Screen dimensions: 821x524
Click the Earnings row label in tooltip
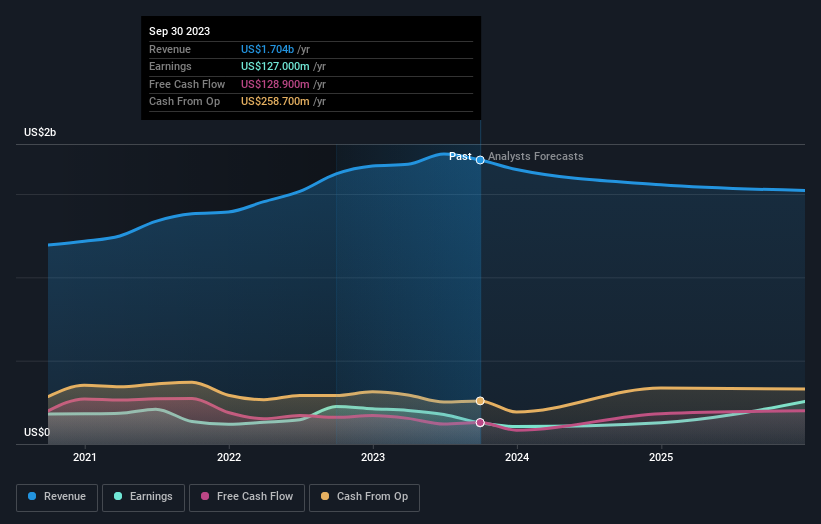170,66
